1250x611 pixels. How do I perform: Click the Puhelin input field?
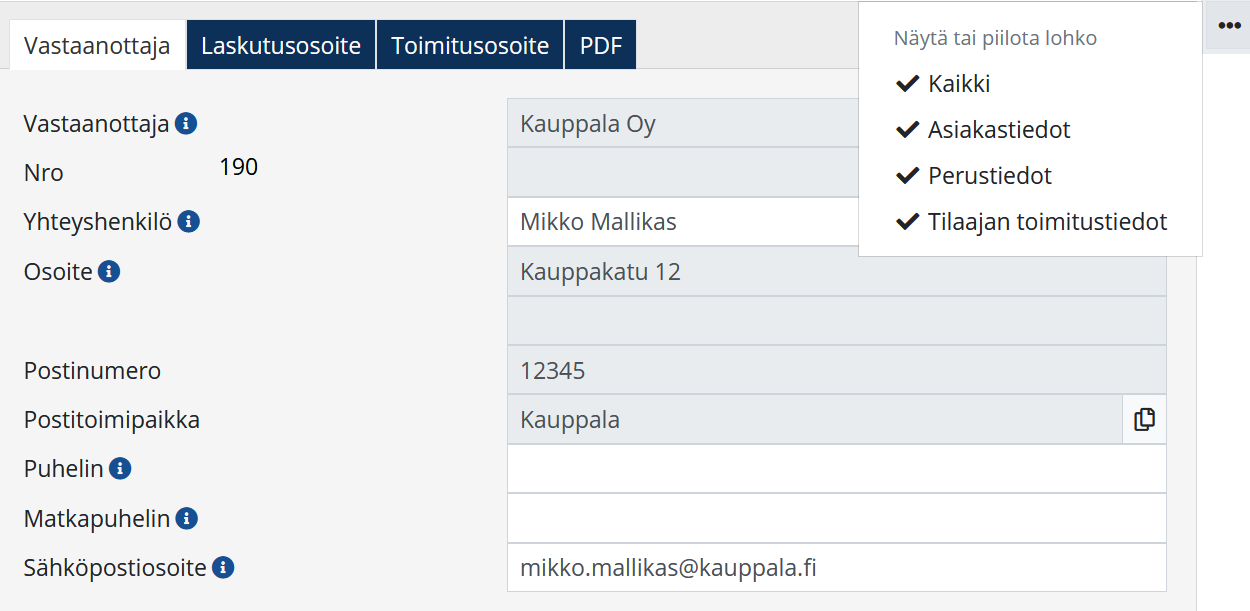point(836,469)
